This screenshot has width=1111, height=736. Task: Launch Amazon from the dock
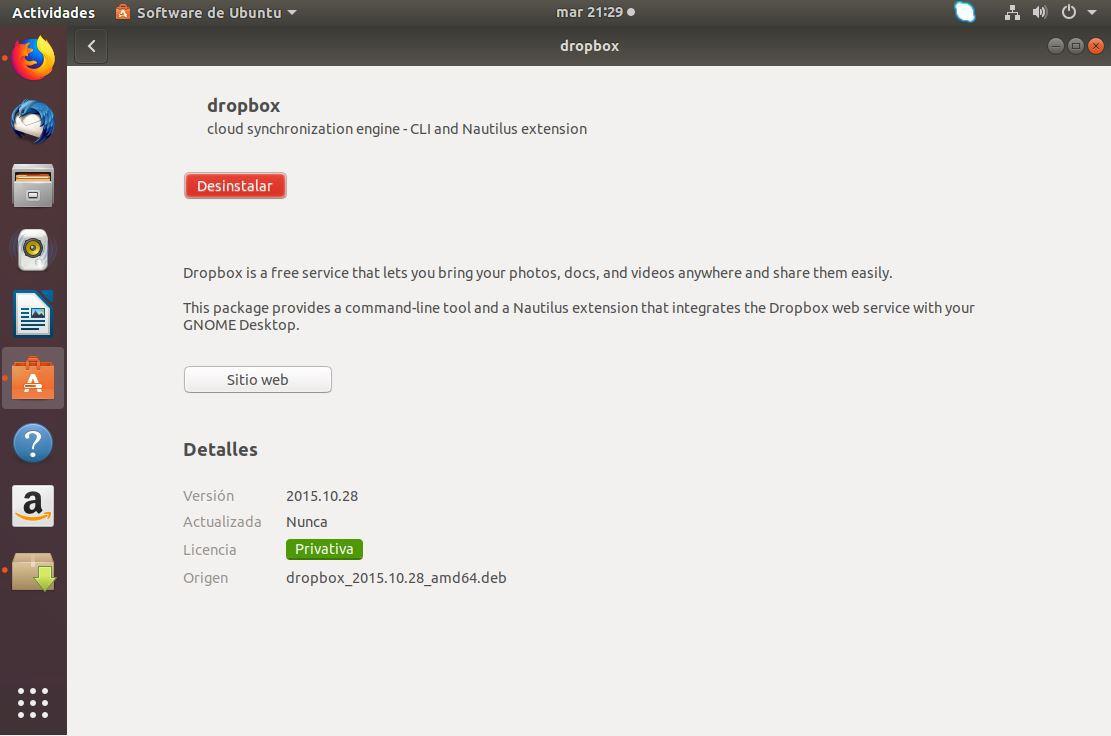coord(33,506)
